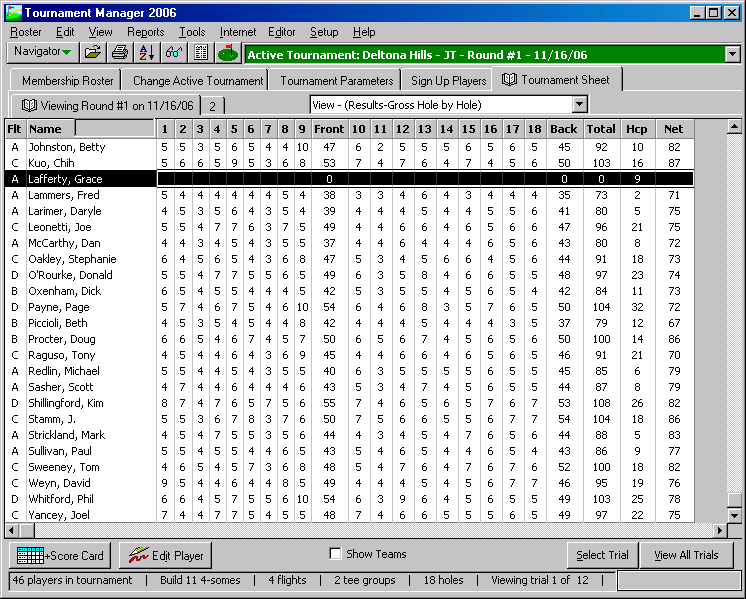Click the Flt column header
746x599 pixels.
14,129
